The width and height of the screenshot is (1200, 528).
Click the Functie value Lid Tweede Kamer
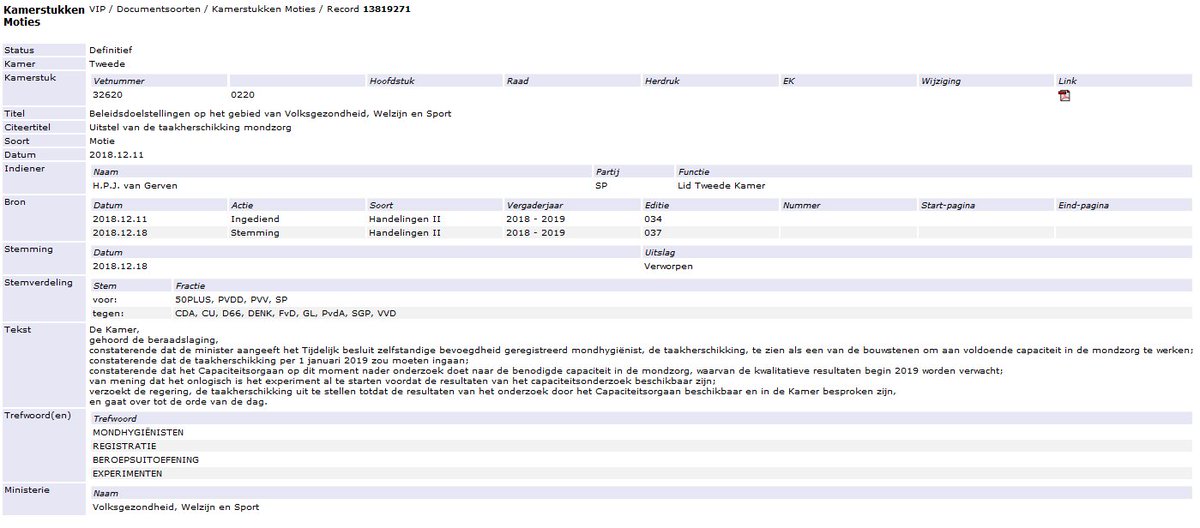point(720,186)
